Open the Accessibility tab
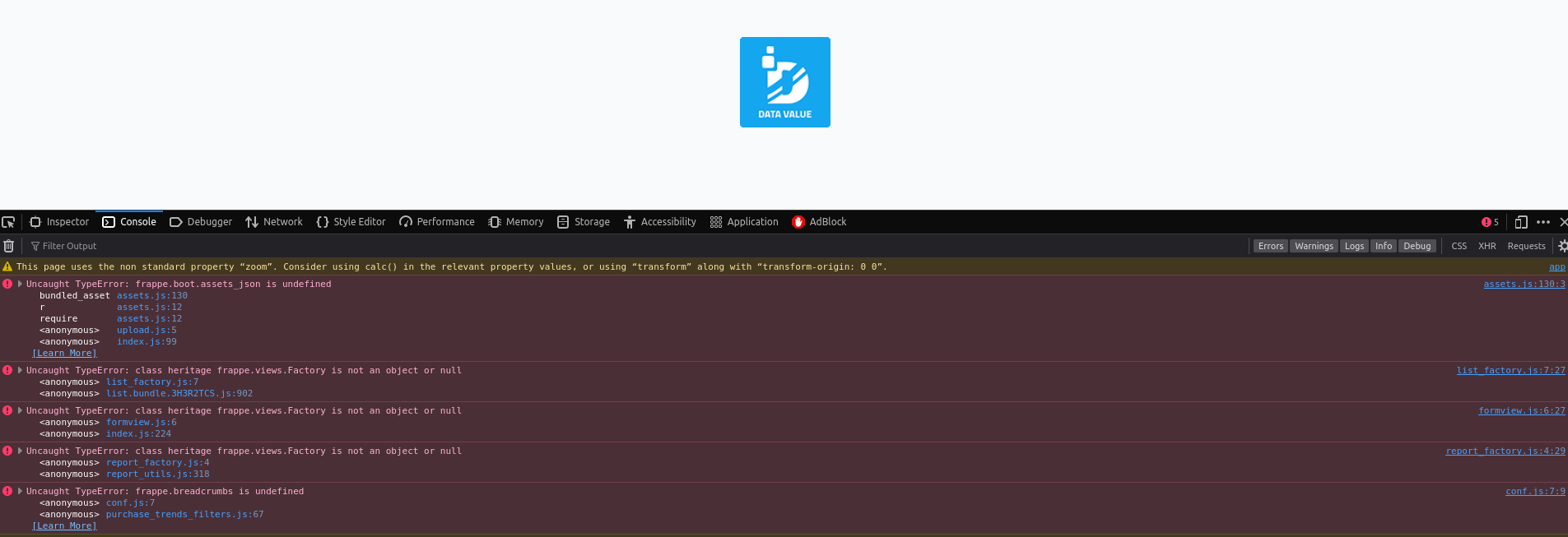 (x=660, y=222)
